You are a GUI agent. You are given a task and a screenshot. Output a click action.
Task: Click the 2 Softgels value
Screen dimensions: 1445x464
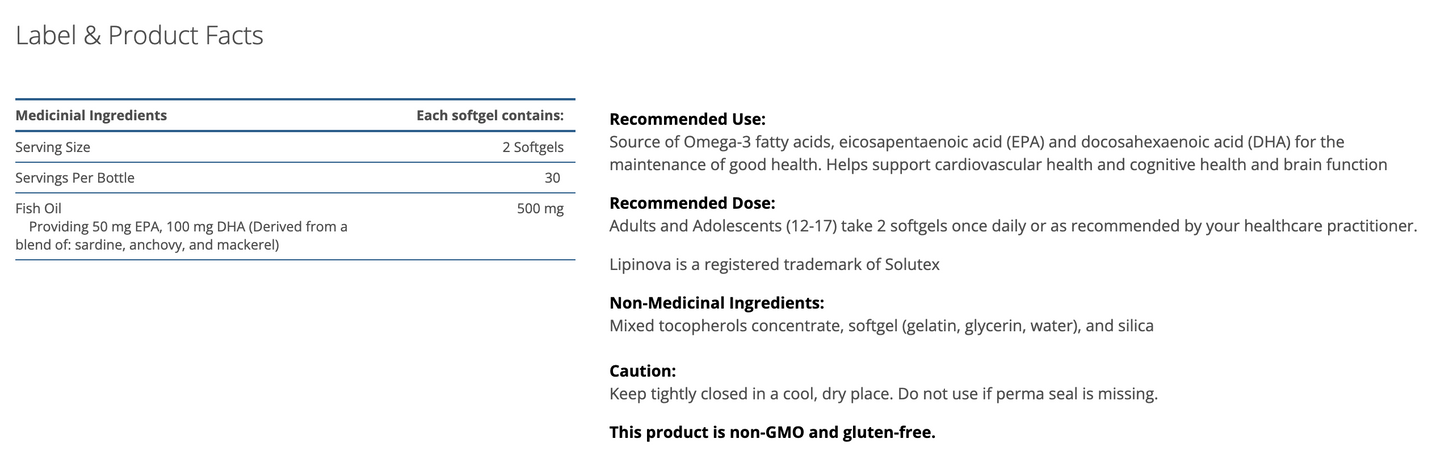tap(532, 148)
